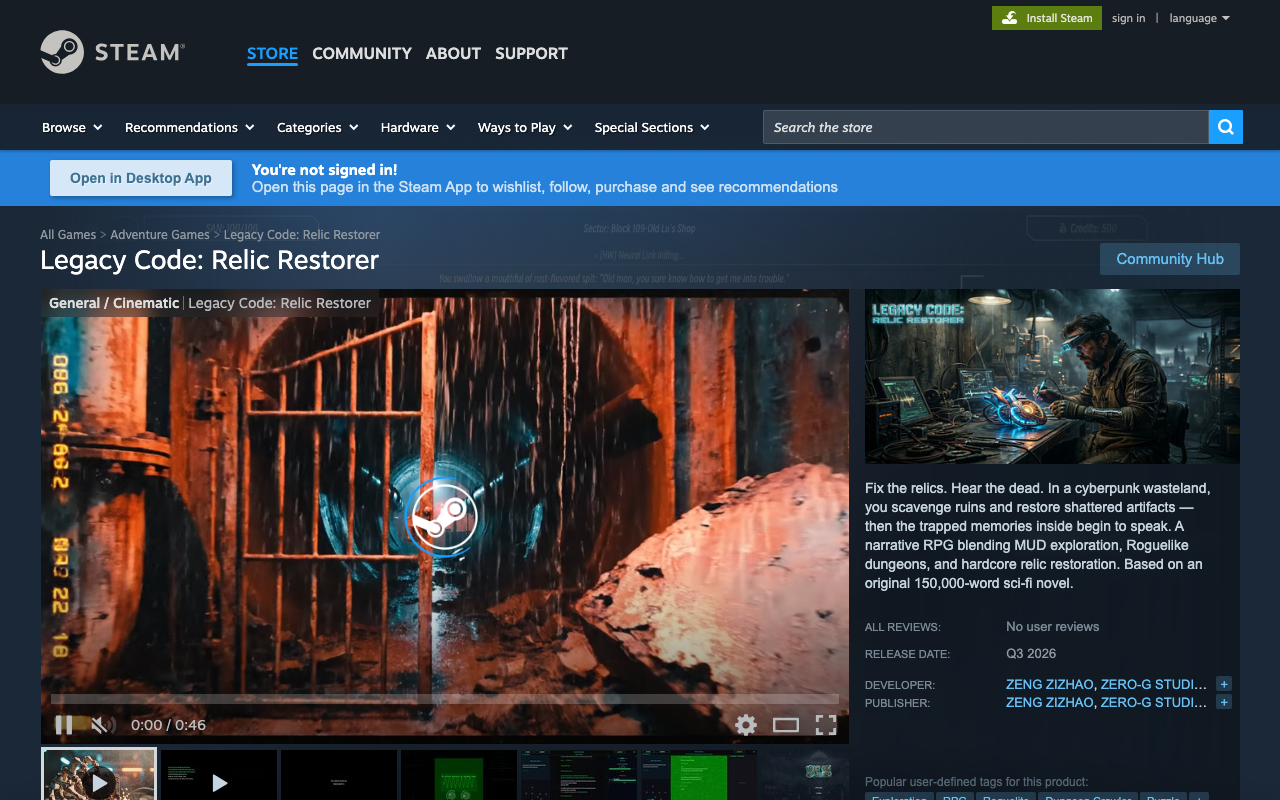
Task: Click the Adventure Games breadcrumb
Action: click(x=160, y=234)
